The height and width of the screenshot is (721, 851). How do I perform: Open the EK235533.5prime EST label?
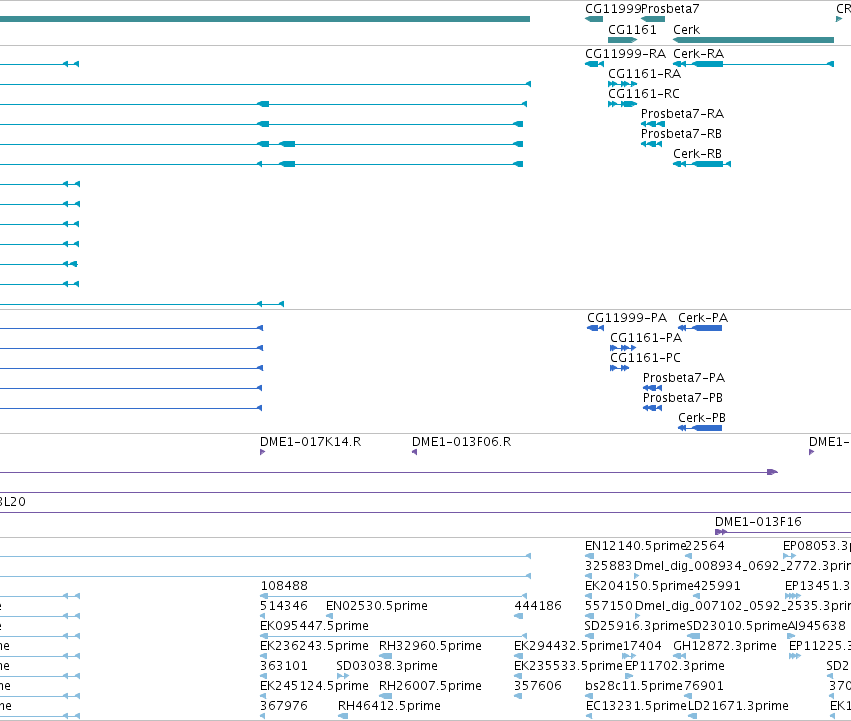[568, 666]
